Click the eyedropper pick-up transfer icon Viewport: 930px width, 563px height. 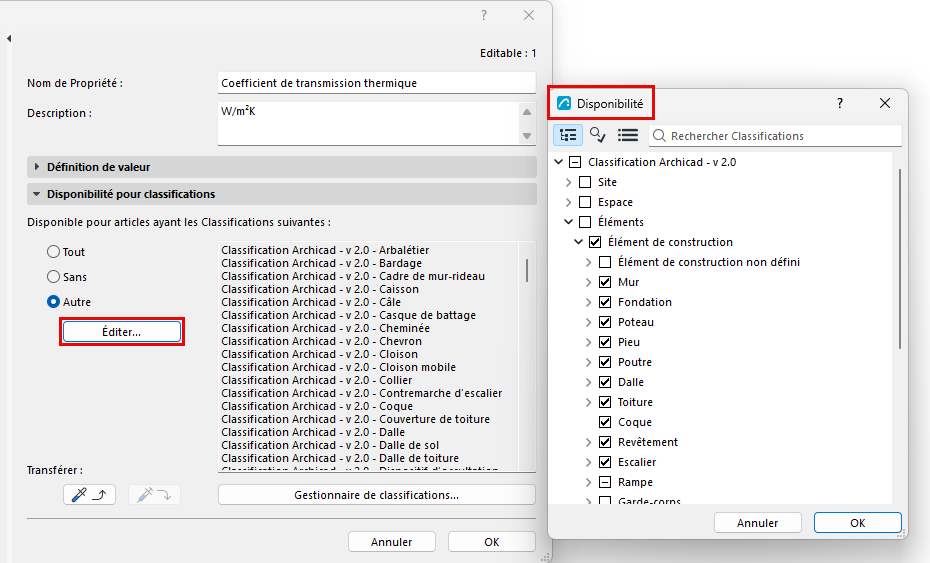pyautogui.click(x=89, y=494)
